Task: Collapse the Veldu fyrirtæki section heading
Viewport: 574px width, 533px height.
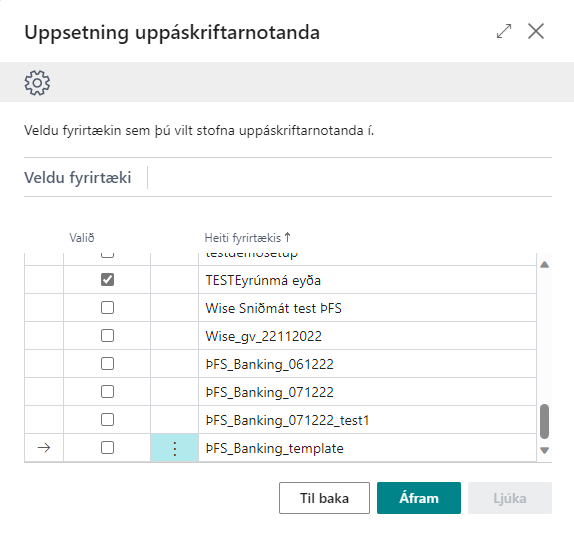Action: click(78, 178)
